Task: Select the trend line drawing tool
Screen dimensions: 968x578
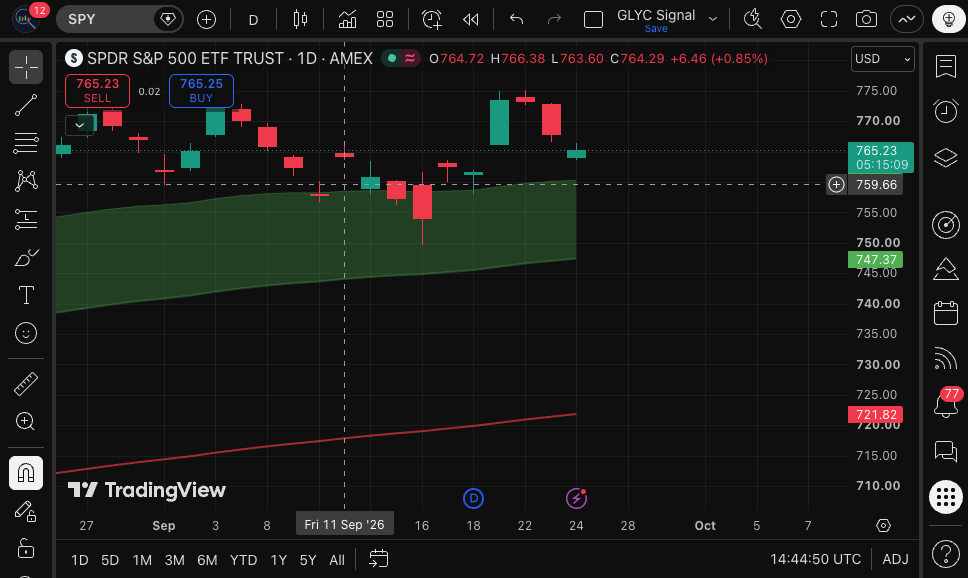Action: pos(26,106)
